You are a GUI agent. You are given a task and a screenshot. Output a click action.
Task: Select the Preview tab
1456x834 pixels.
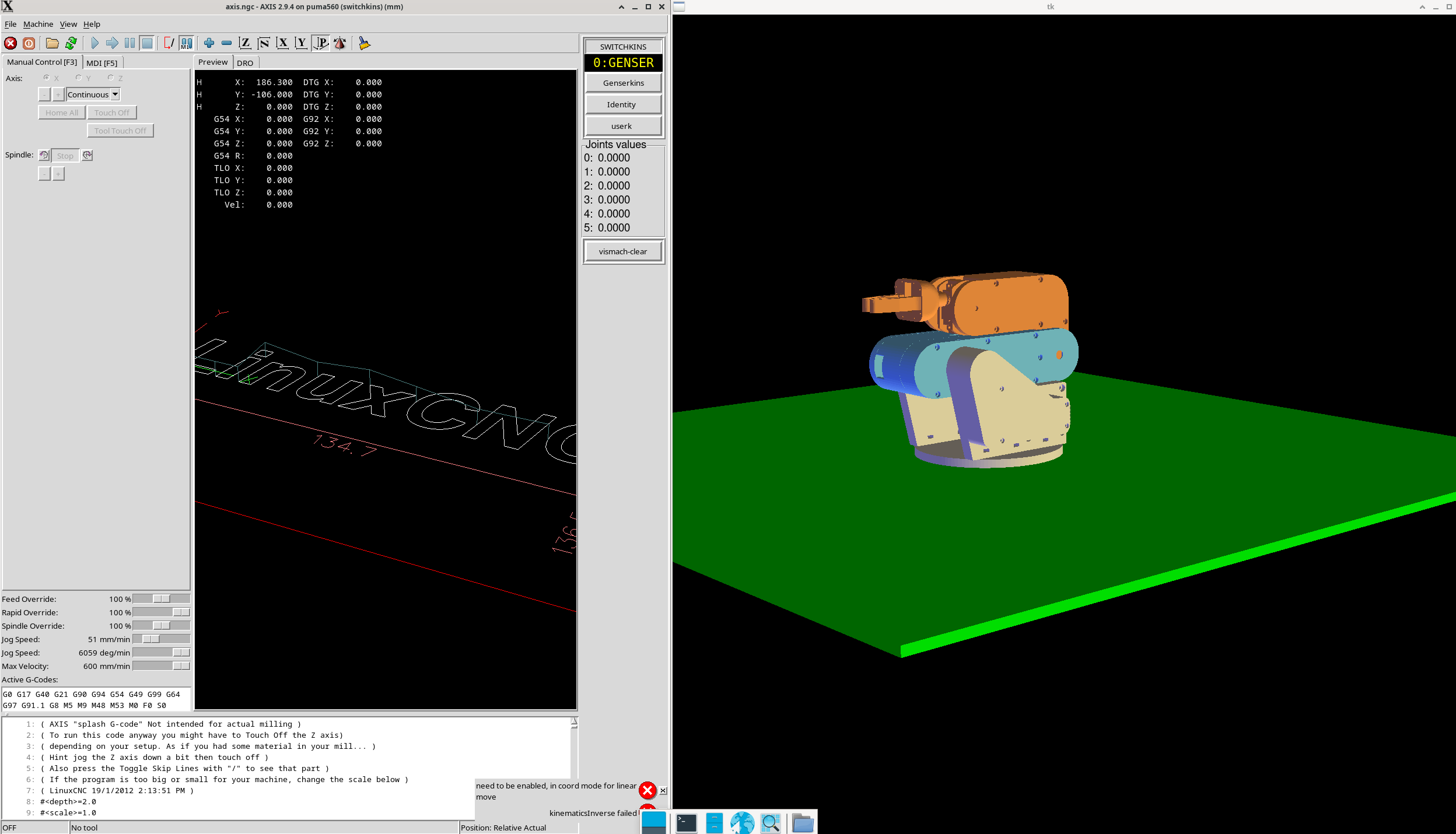coord(213,62)
